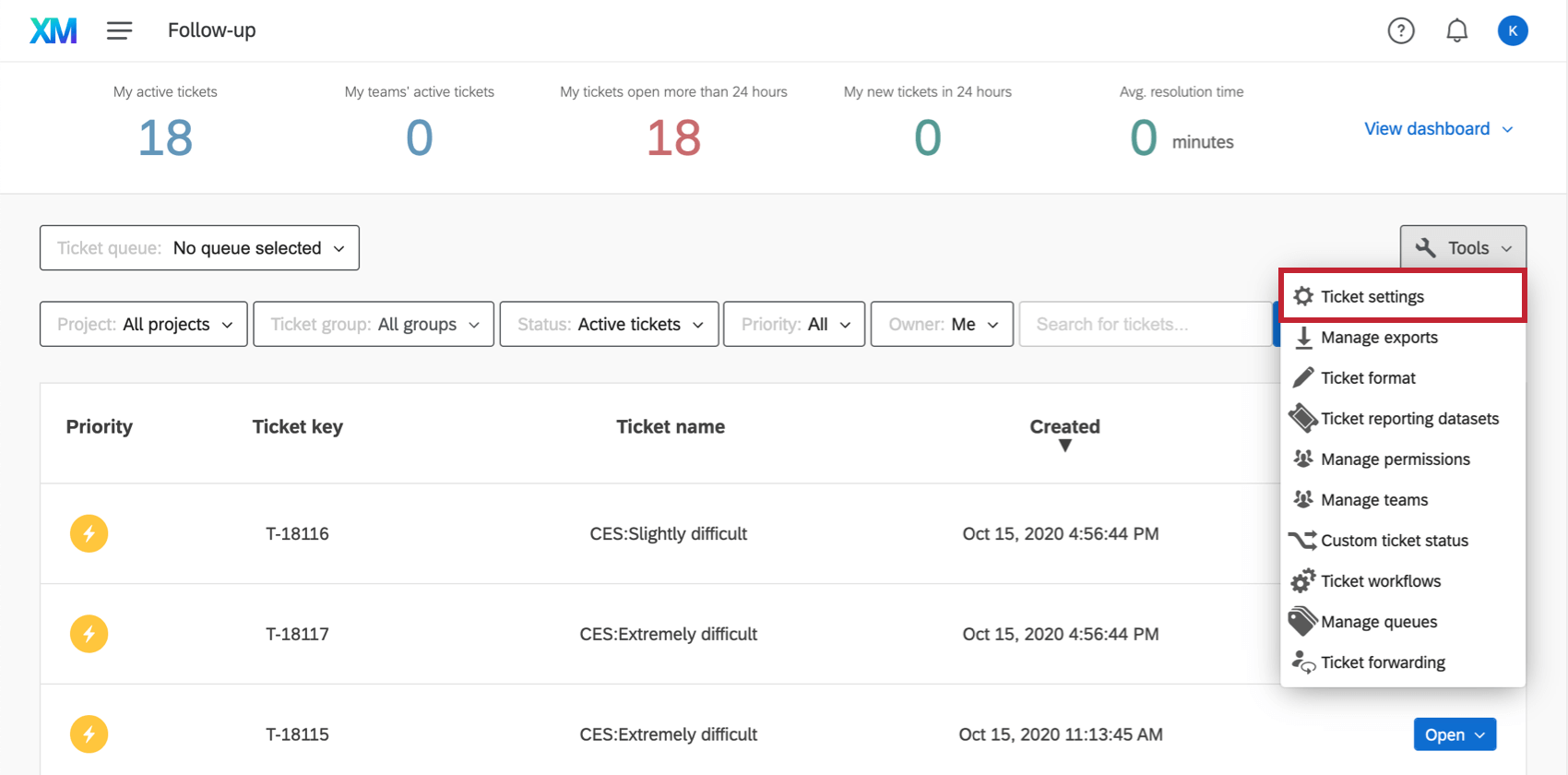Viewport: 1568px width, 775px height.
Task: Open the status dropdown for T-18115
Action: pyautogui.click(x=1455, y=734)
